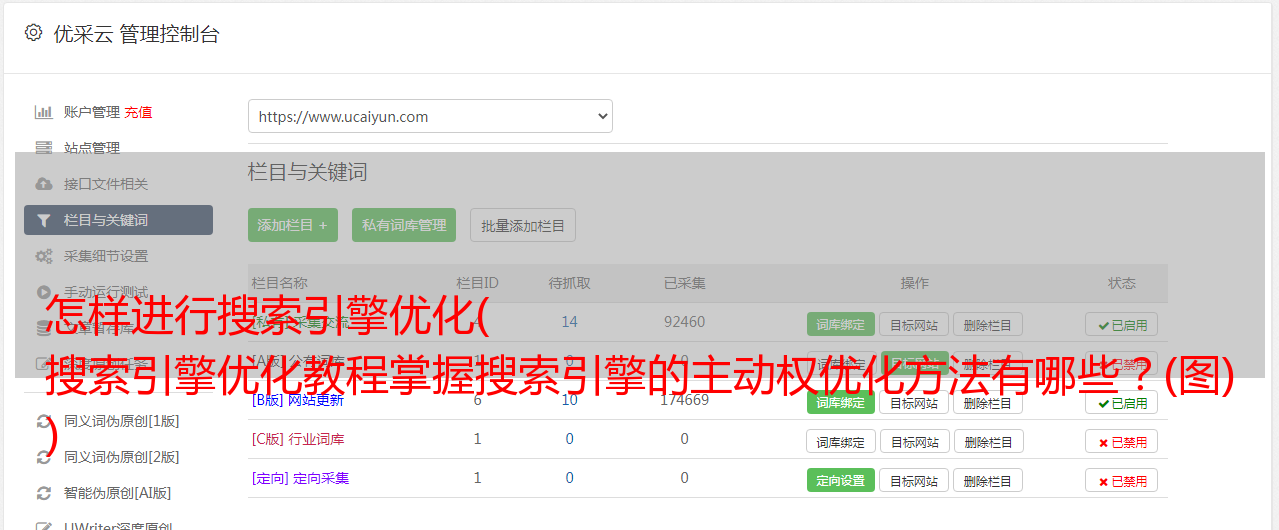Click 目标网站 for 网站更新
Screen dimensions: 1279x530
[914, 402]
